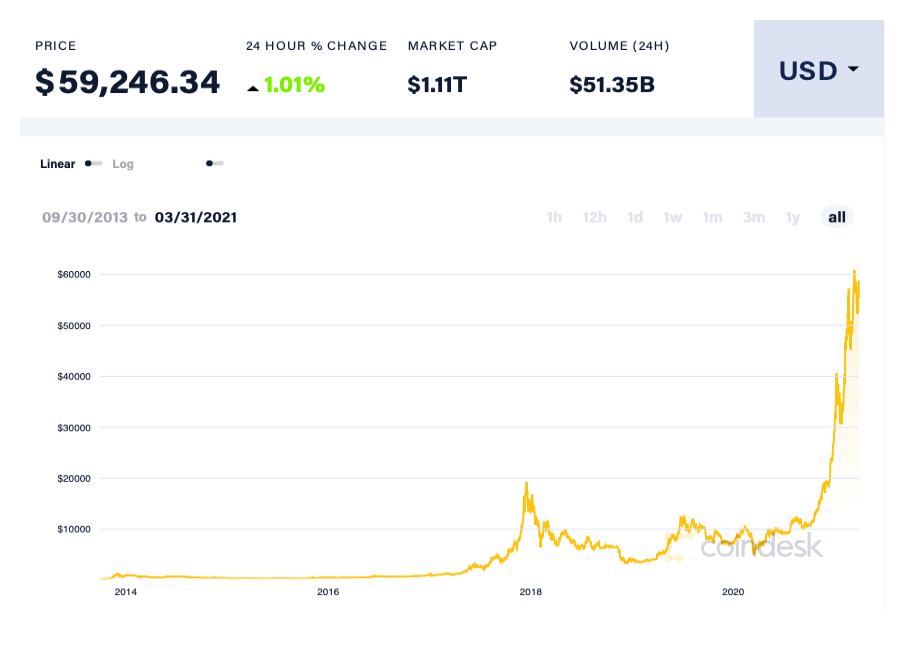Open the USD currency dropdown
The height and width of the screenshot is (672, 905).
818,70
